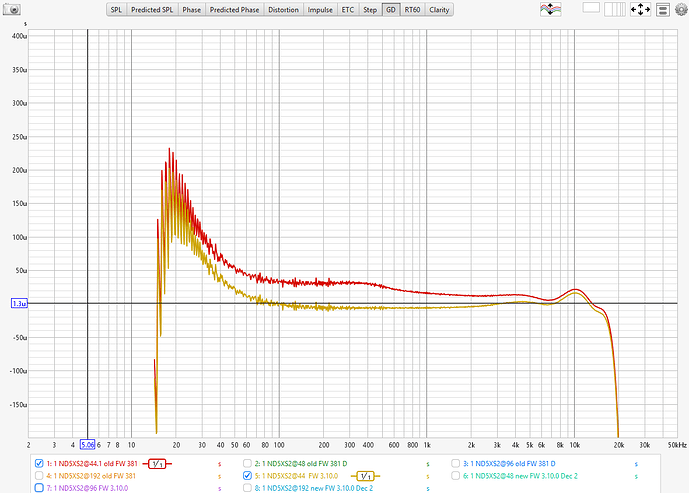This screenshot has width=689, height=493.
Task: Open the Clarity tab
Action: [439, 9]
